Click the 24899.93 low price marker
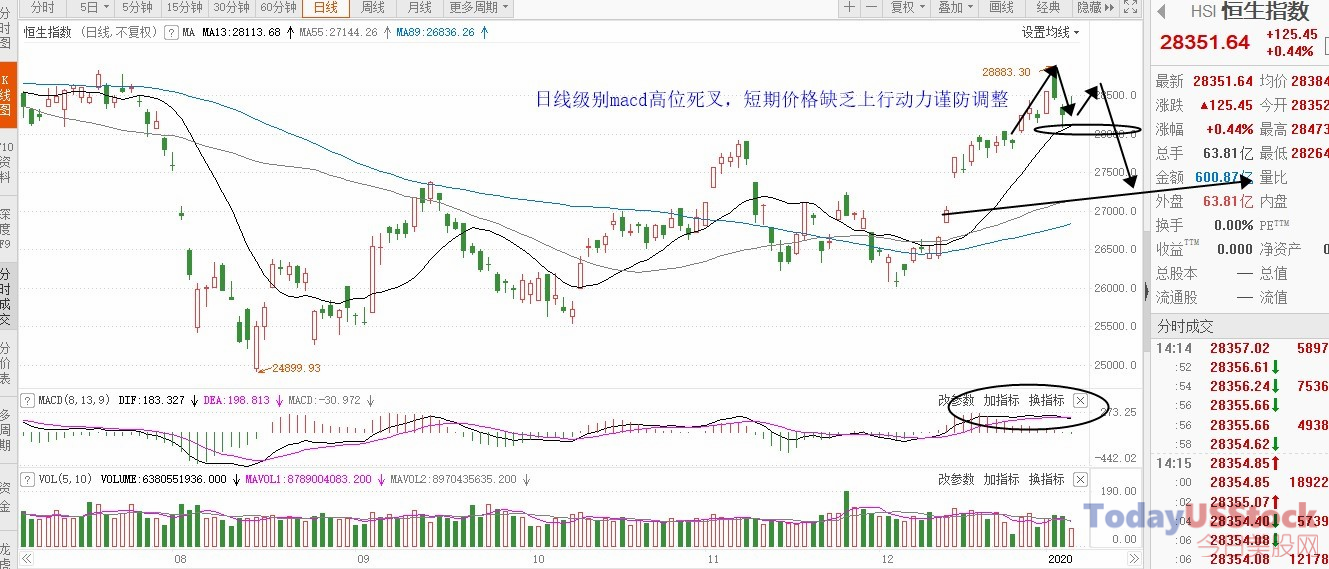Screen dimensions: 1329x569 [296, 368]
